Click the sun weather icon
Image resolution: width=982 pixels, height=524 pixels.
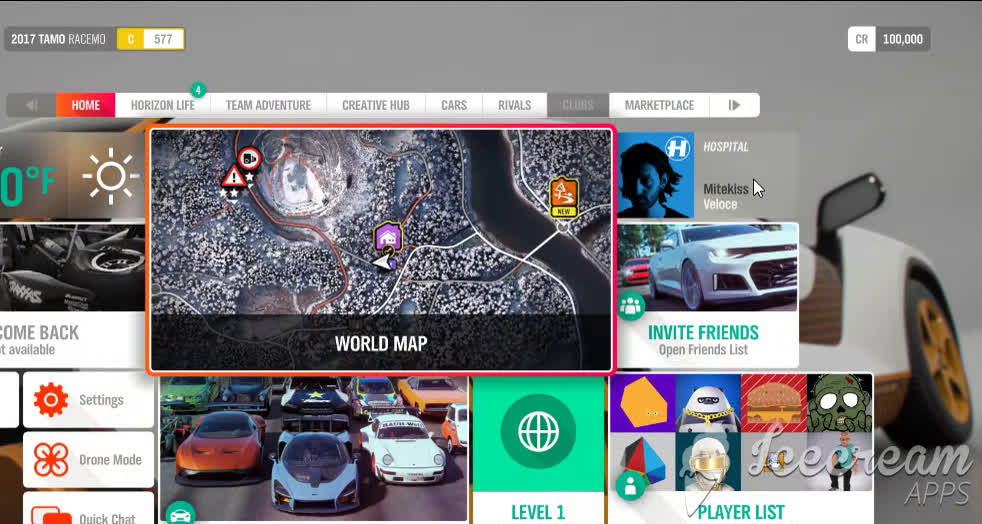(x=110, y=177)
